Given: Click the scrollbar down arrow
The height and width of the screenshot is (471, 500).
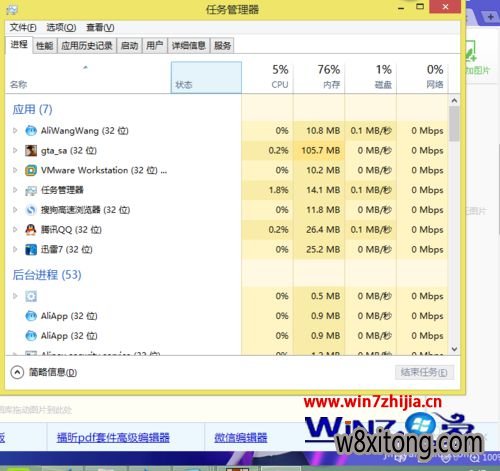Looking at the screenshot, I should coord(454,349).
